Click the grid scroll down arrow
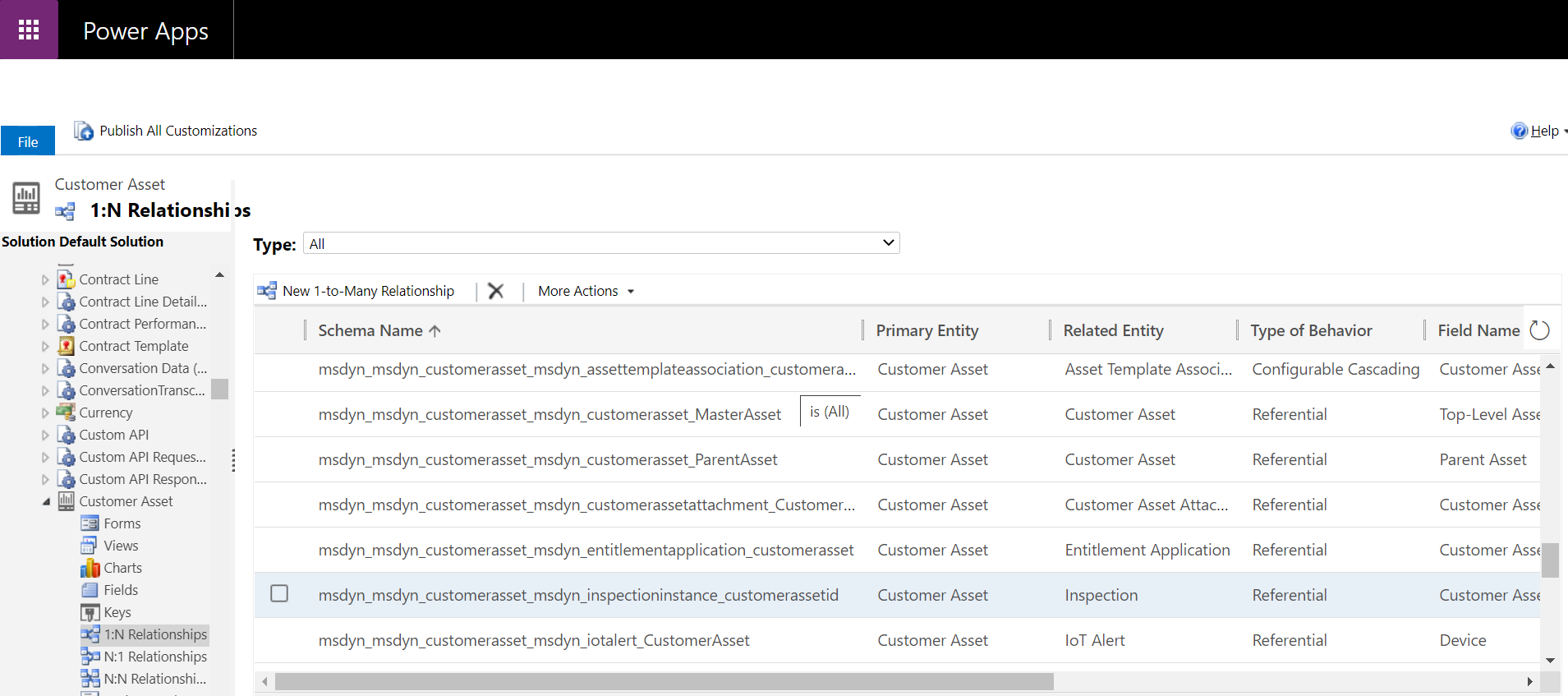This screenshot has width=1568, height=696. pyautogui.click(x=1550, y=660)
